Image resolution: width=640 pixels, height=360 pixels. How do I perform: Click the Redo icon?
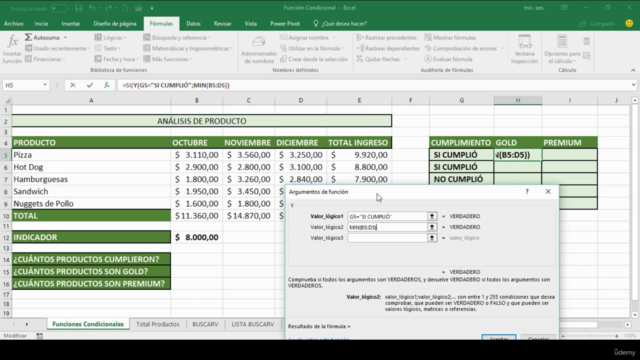click(x=108, y=8)
